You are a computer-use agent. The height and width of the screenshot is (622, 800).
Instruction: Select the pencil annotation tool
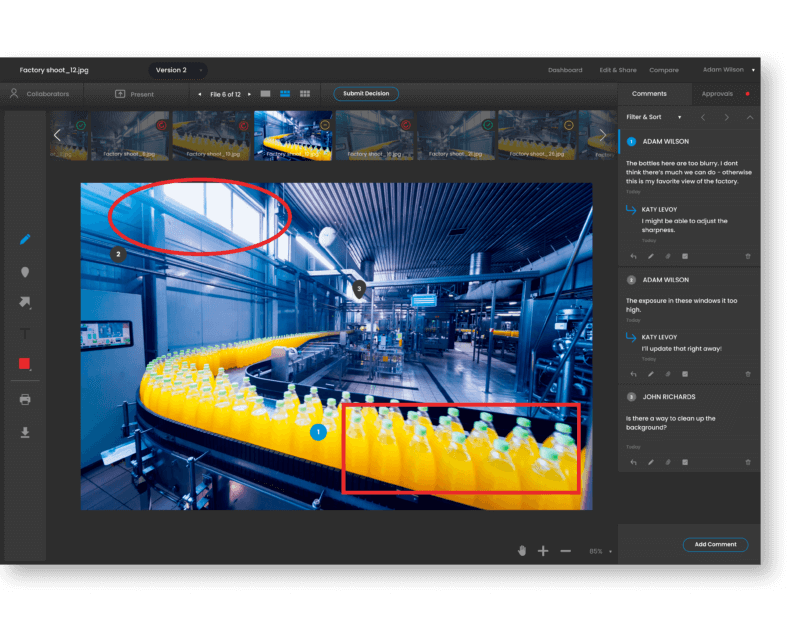(25, 238)
